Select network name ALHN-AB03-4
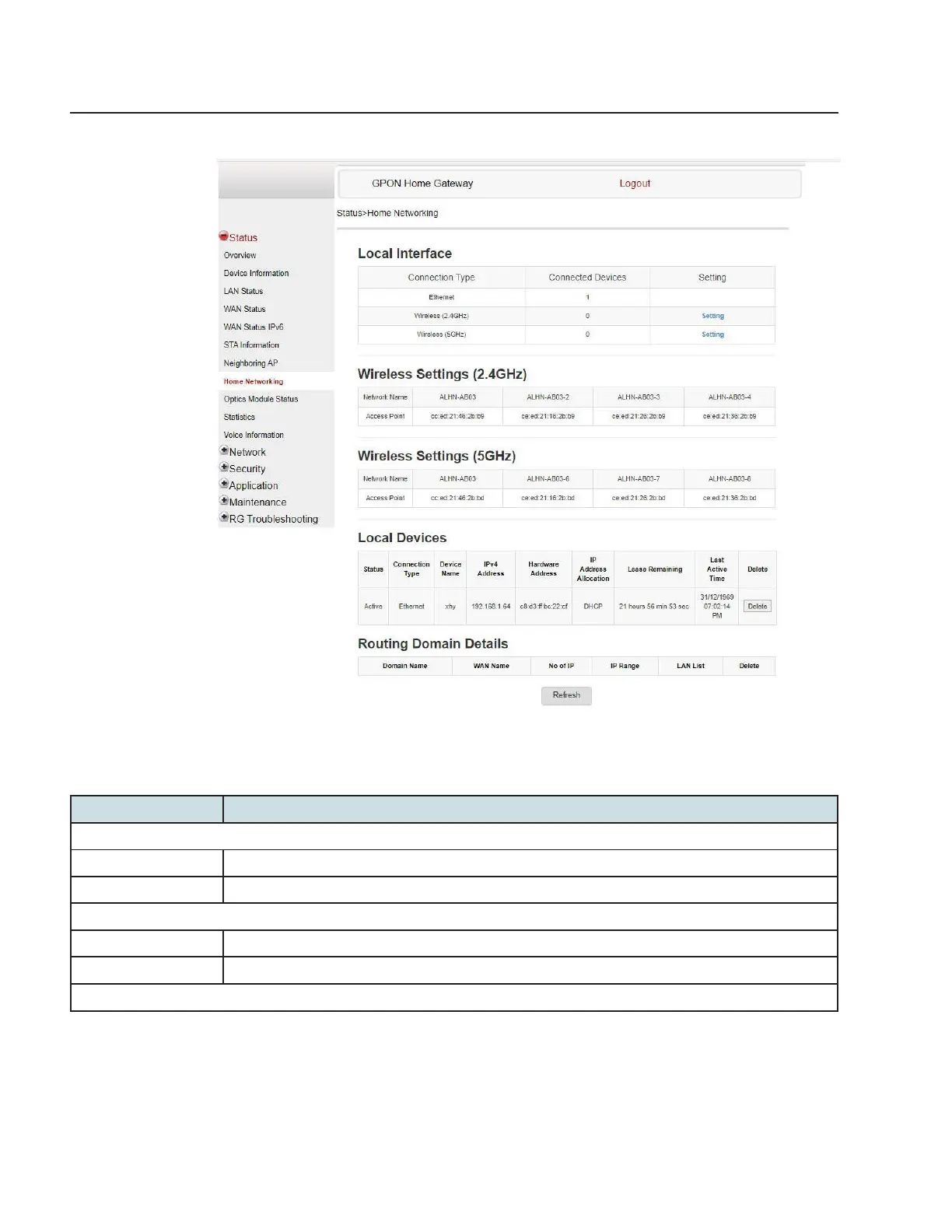The image size is (952, 1232). click(730, 397)
